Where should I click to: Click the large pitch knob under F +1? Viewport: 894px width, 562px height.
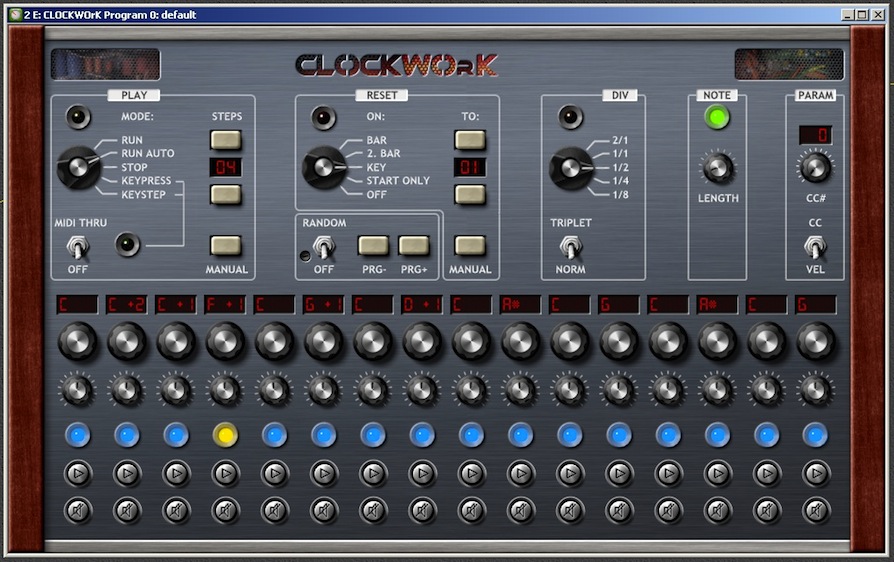(x=225, y=341)
